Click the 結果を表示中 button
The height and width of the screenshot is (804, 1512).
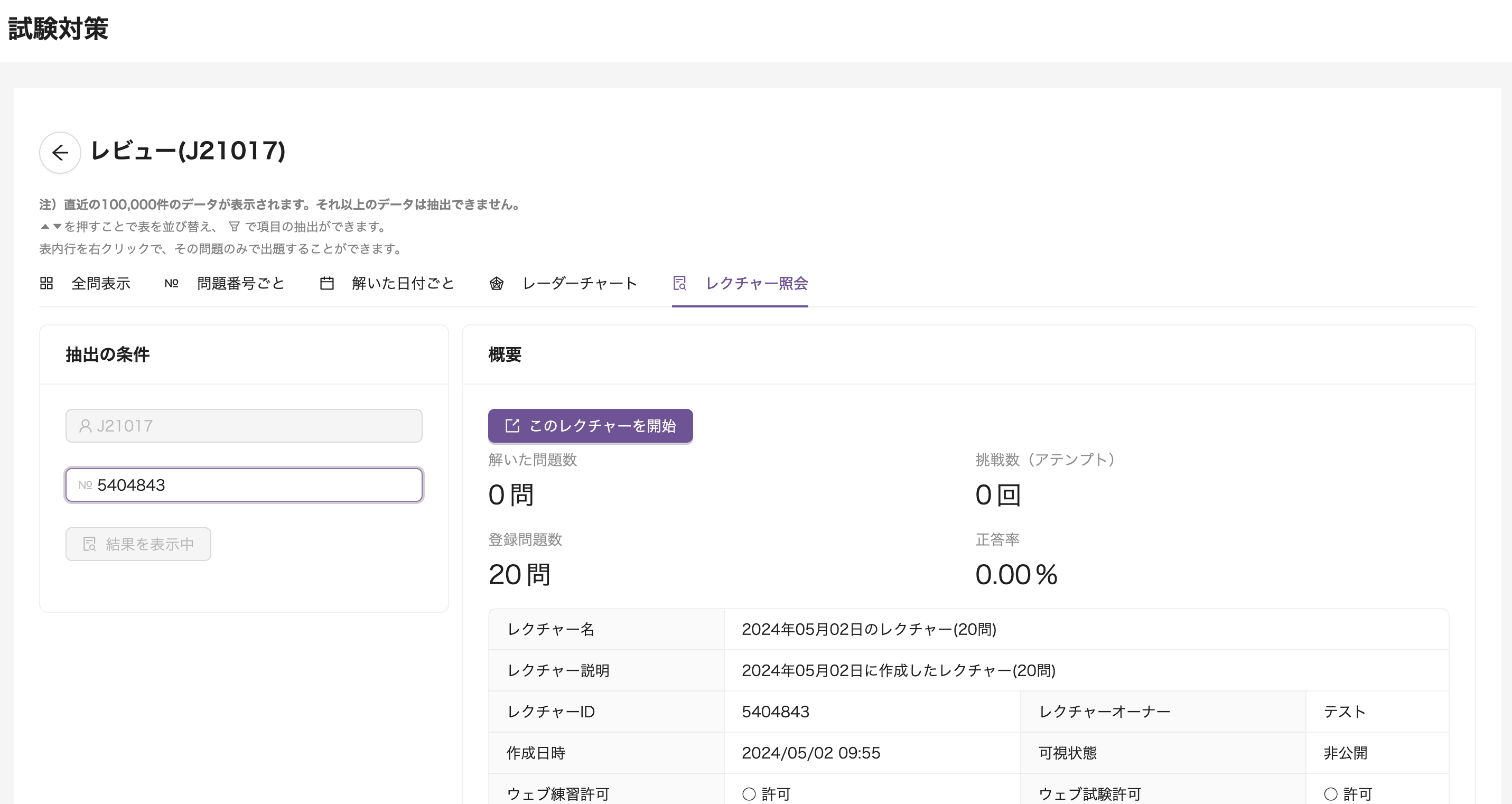138,544
